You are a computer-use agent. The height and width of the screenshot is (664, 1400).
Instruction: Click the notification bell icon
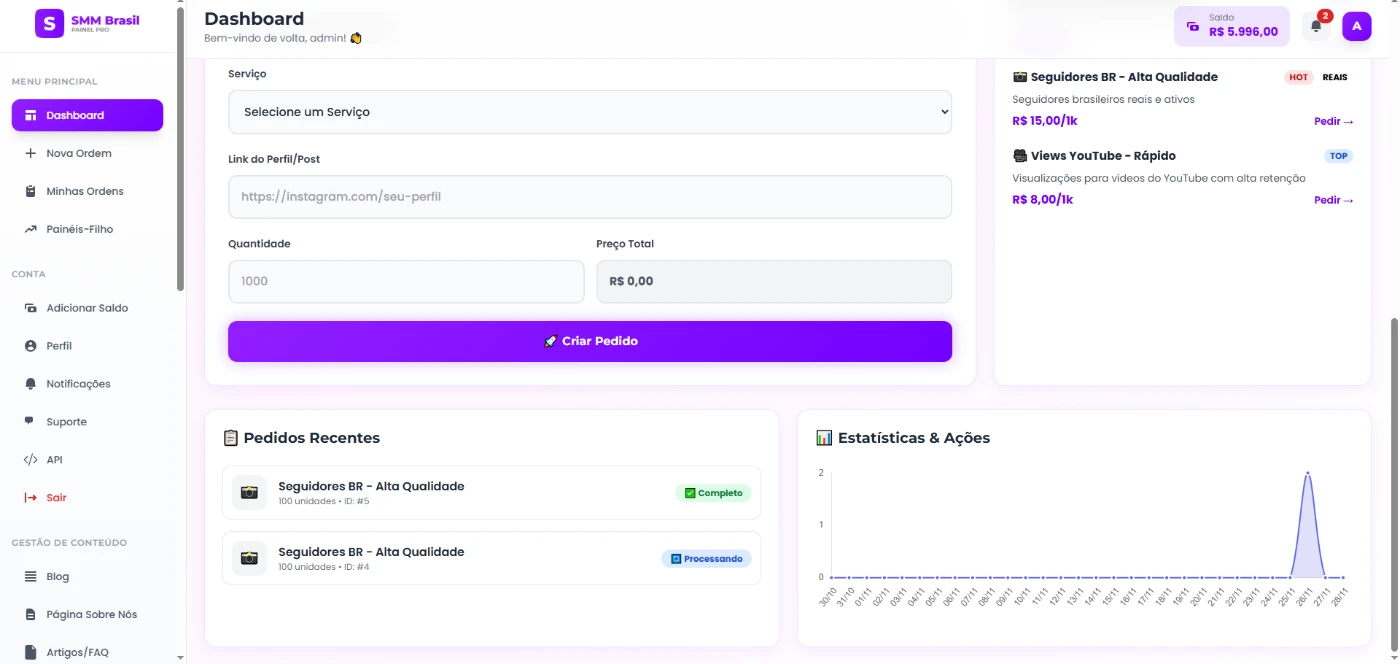(x=1316, y=27)
